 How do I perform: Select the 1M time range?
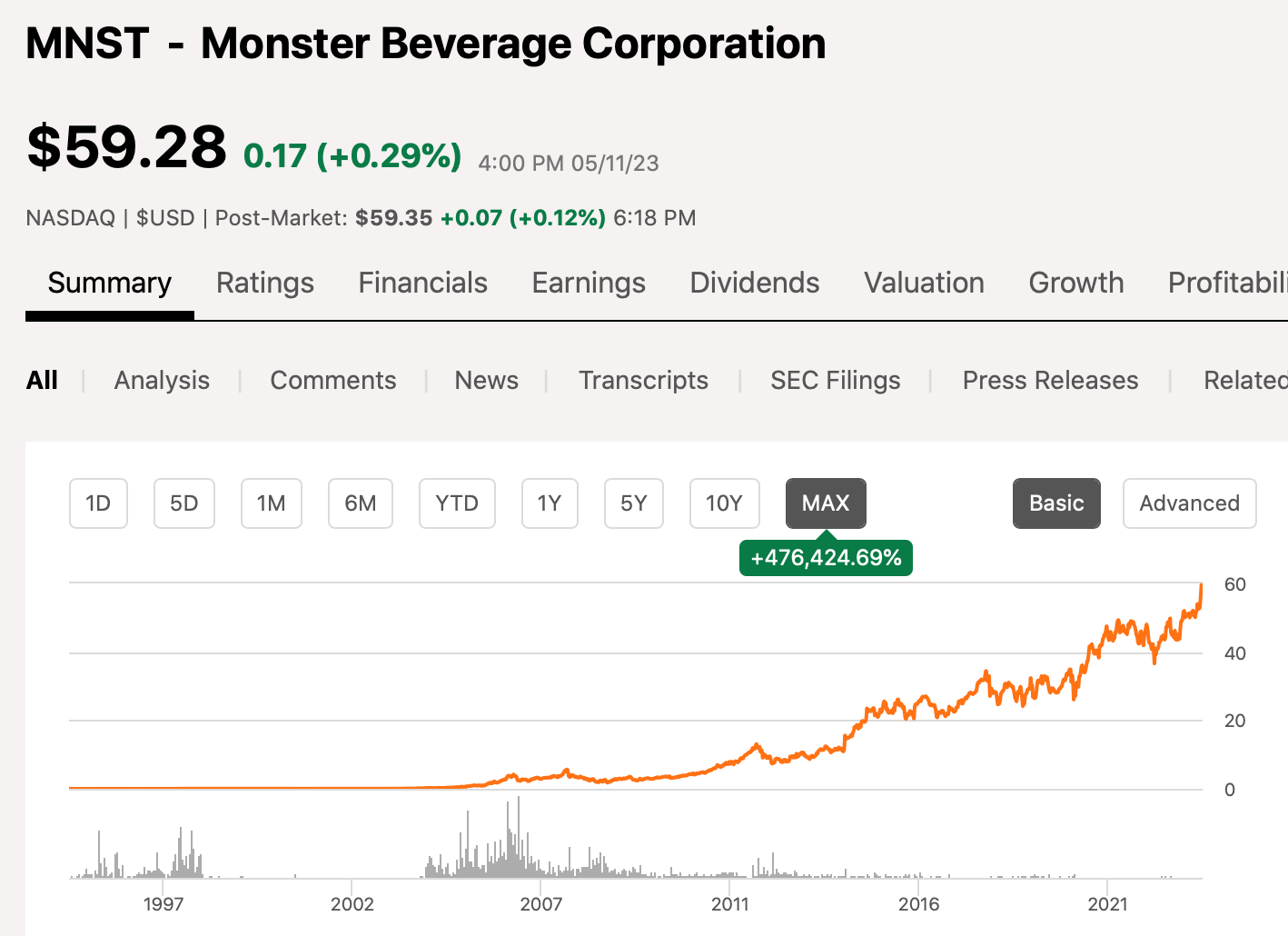[271, 503]
